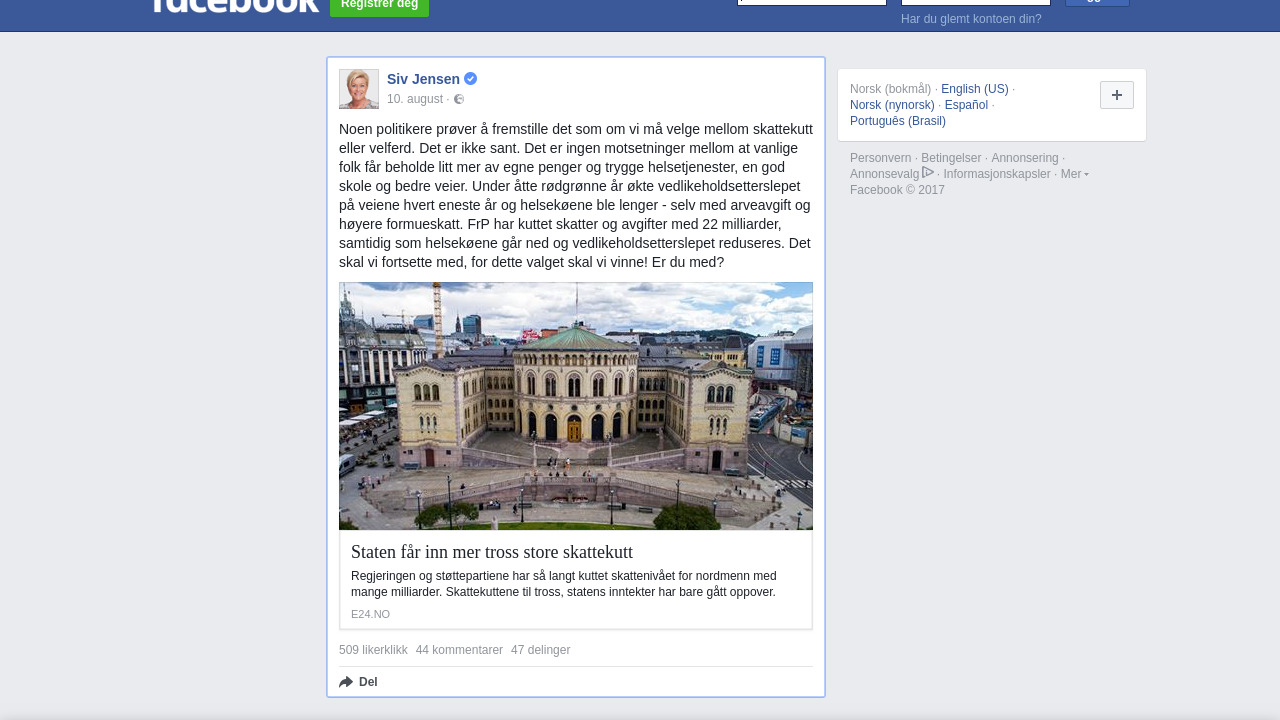This screenshot has width=1280, height=720.
Task: Click the verified badge next to Siv Jensen
Action: tap(470, 79)
